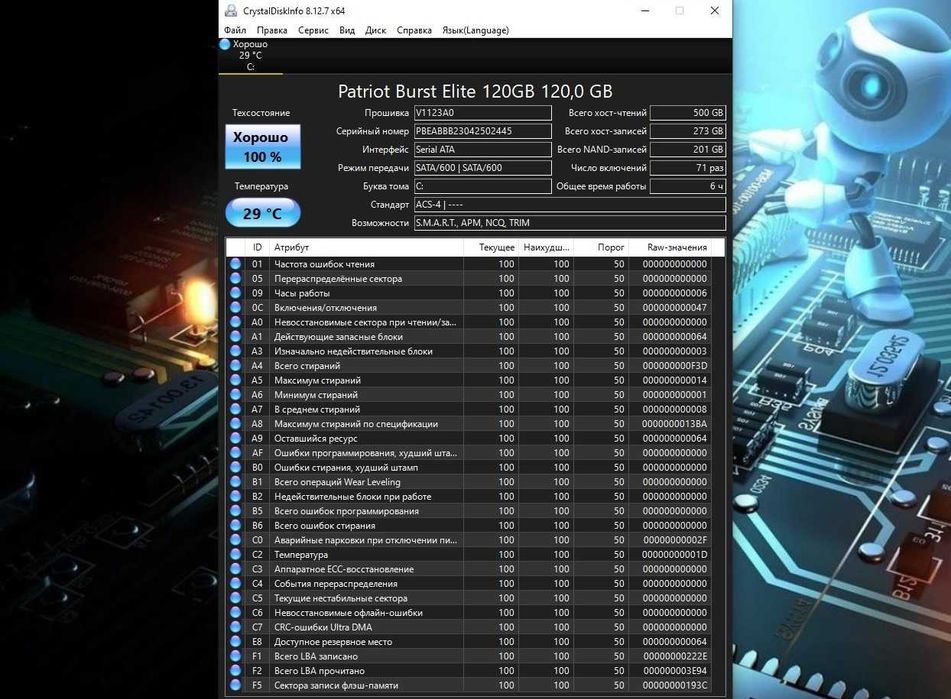Click status icon for Сектора записи флэш-памяти row
This screenshot has width=951, height=699.
pyautogui.click(x=235, y=686)
